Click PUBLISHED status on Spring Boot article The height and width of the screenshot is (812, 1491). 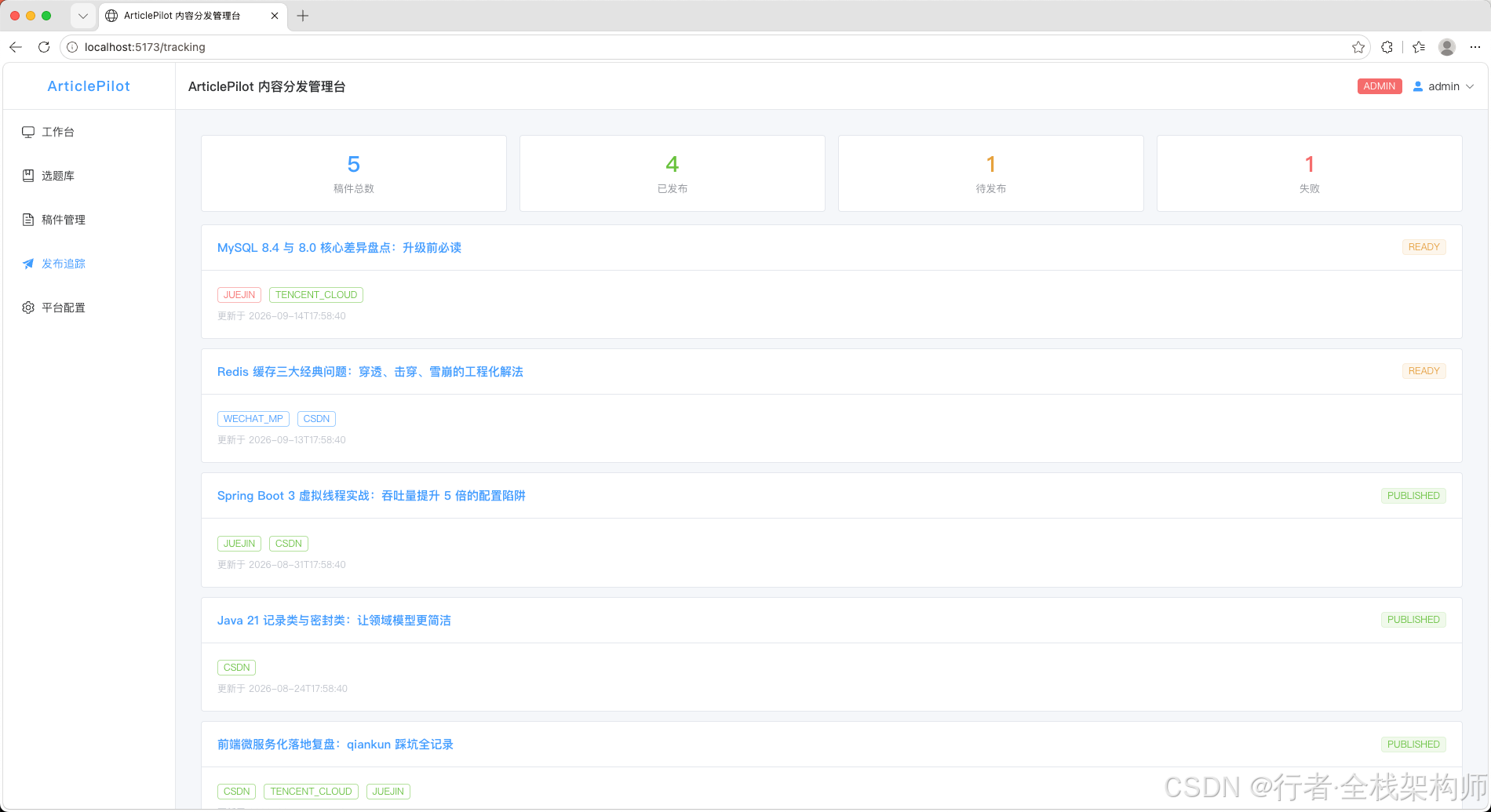pyautogui.click(x=1413, y=496)
